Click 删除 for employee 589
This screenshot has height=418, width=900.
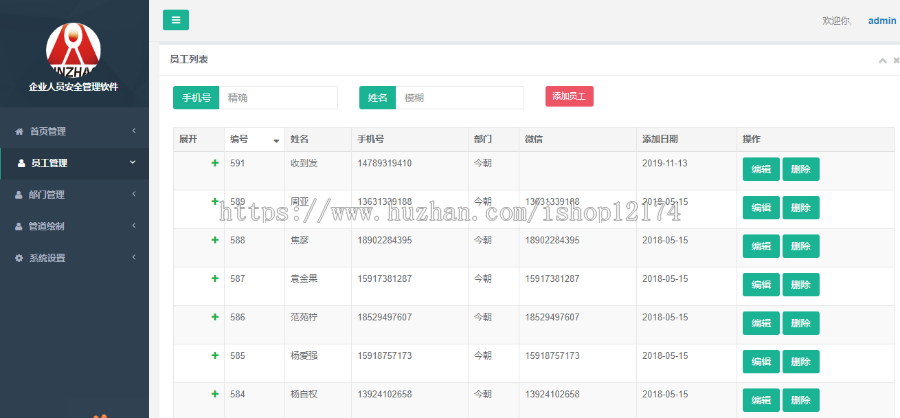[x=801, y=208]
